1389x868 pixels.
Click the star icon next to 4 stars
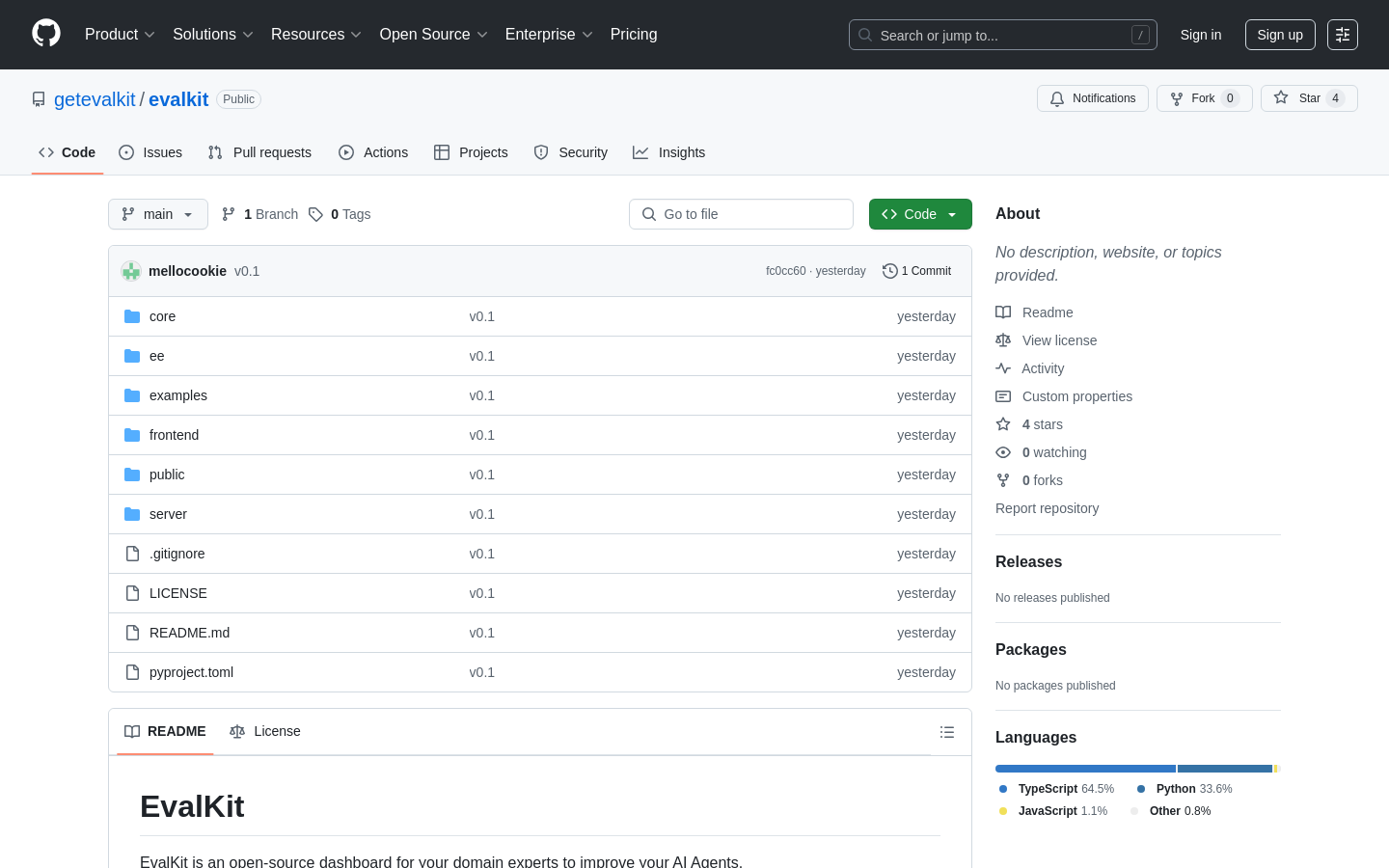(1003, 424)
